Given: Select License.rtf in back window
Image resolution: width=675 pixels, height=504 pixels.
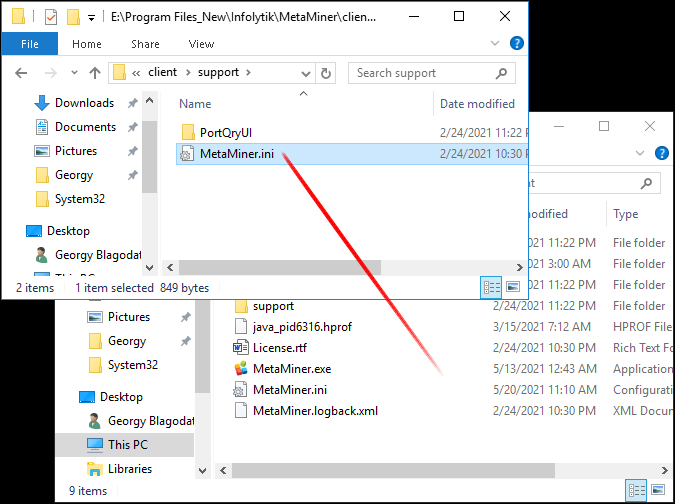Looking at the screenshot, I should 270,348.
